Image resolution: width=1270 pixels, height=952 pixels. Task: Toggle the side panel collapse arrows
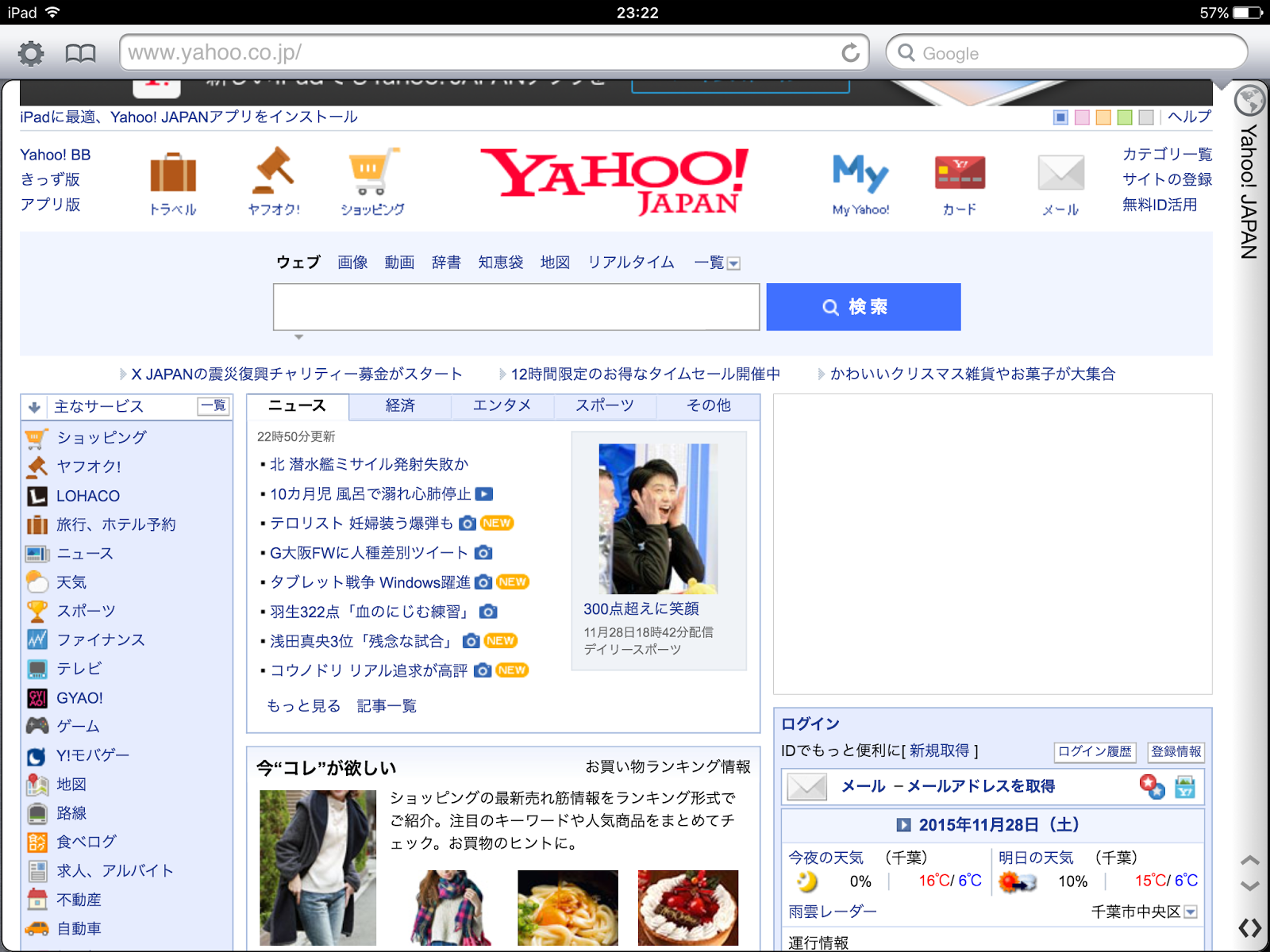(x=1250, y=928)
